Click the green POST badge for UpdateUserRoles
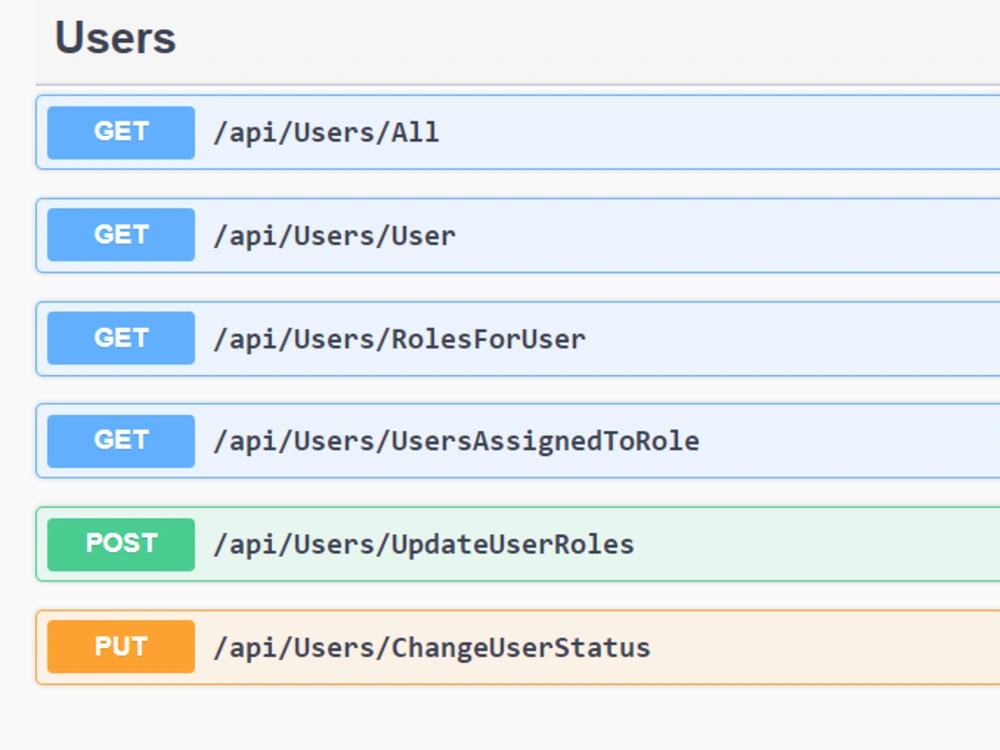The image size is (1000, 750). (x=121, y=544)
